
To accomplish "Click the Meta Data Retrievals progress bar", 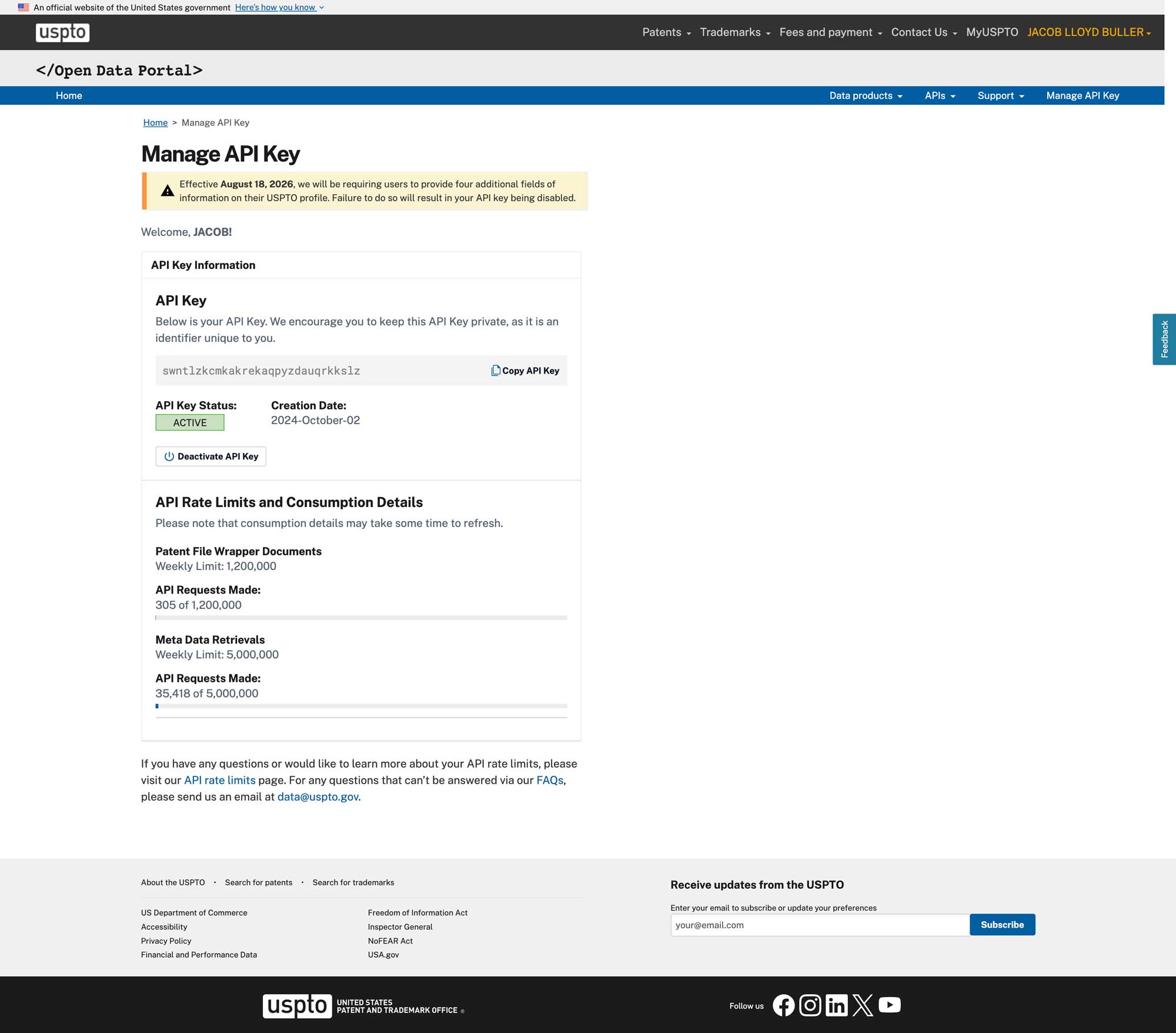I will coord(361,706).
